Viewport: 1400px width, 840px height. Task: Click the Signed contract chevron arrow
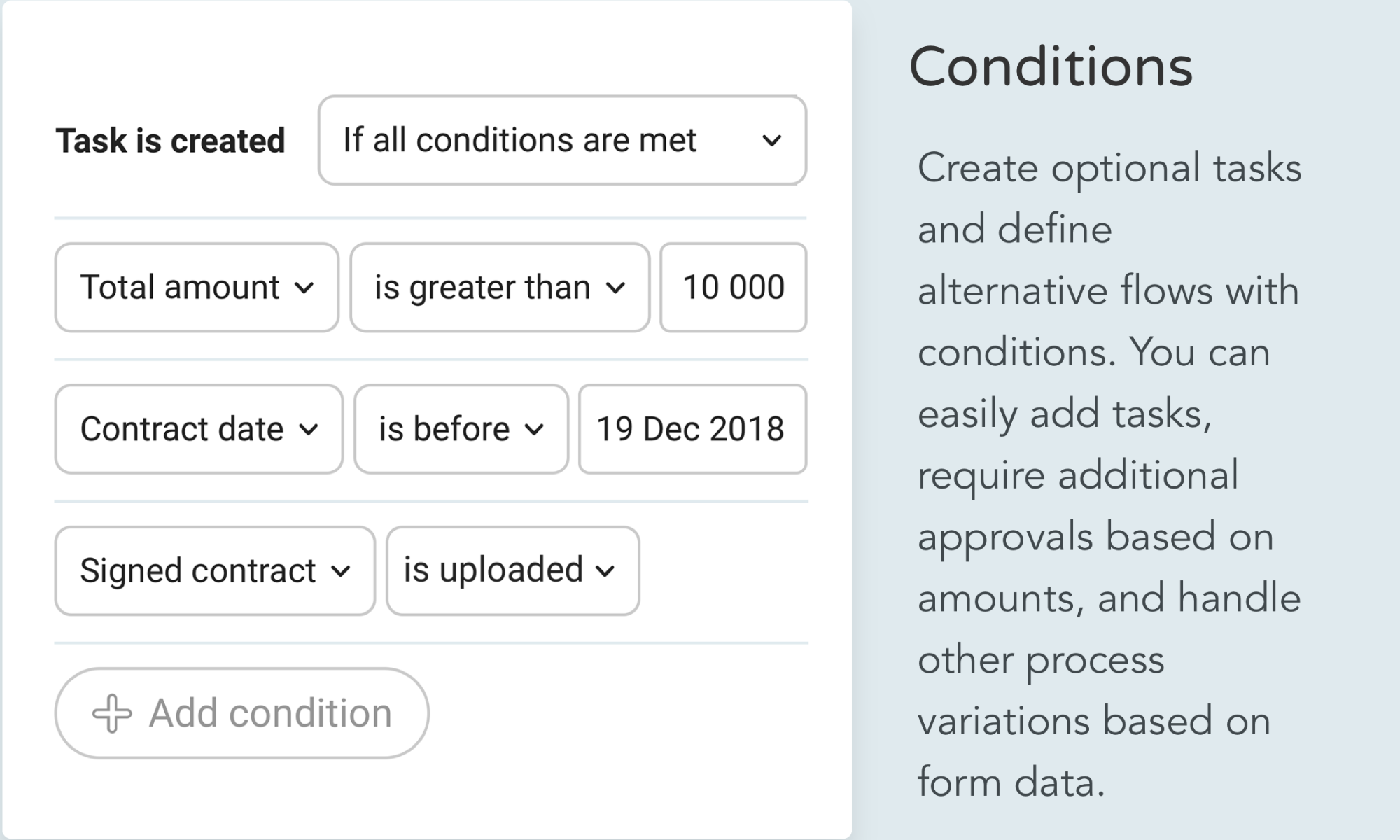point(341,571)
